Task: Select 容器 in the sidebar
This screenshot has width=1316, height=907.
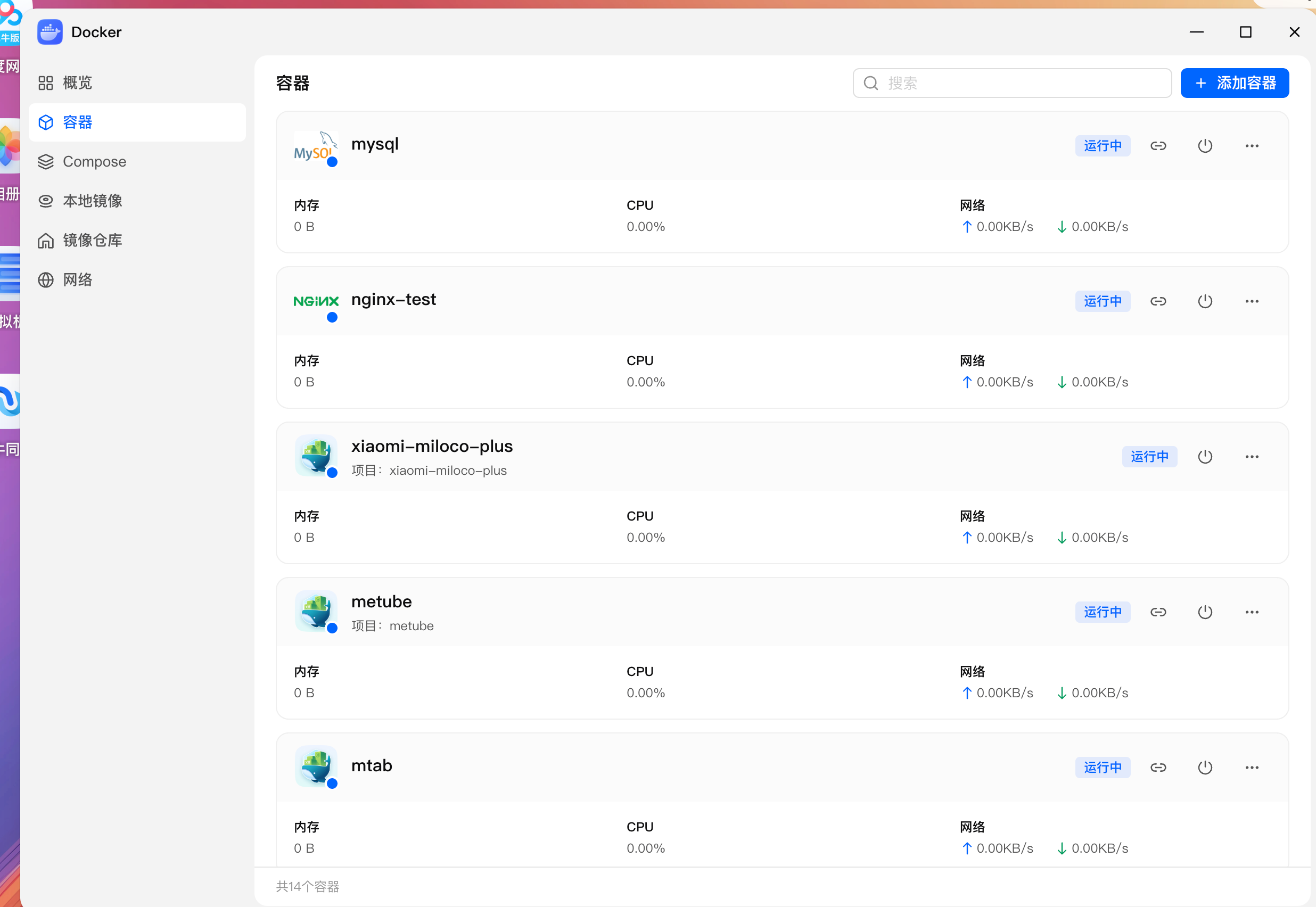Action: [137, 122]
